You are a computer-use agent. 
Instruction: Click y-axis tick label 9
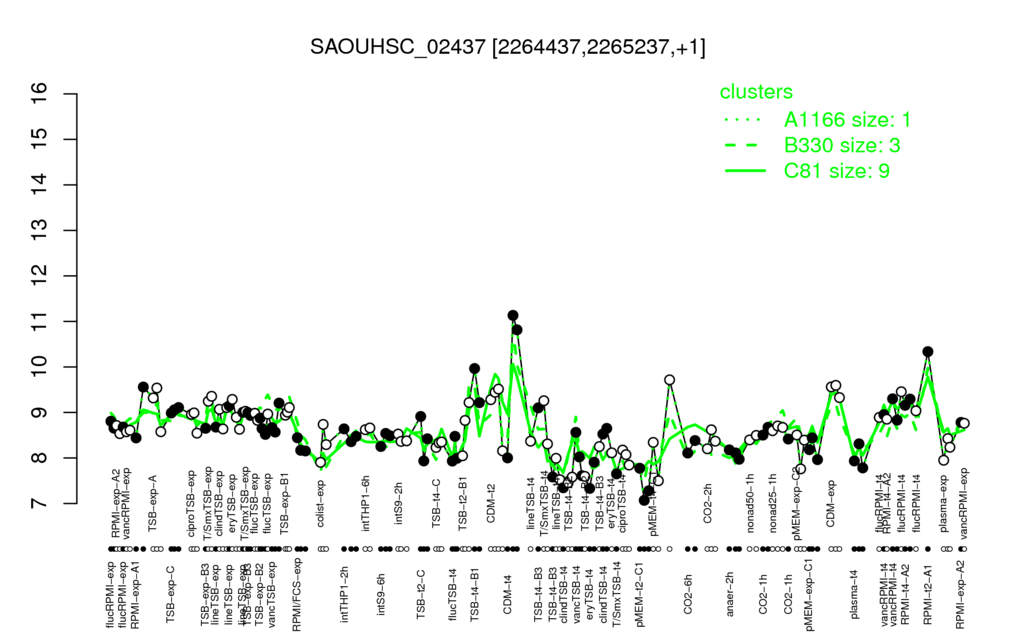[39, 412]
